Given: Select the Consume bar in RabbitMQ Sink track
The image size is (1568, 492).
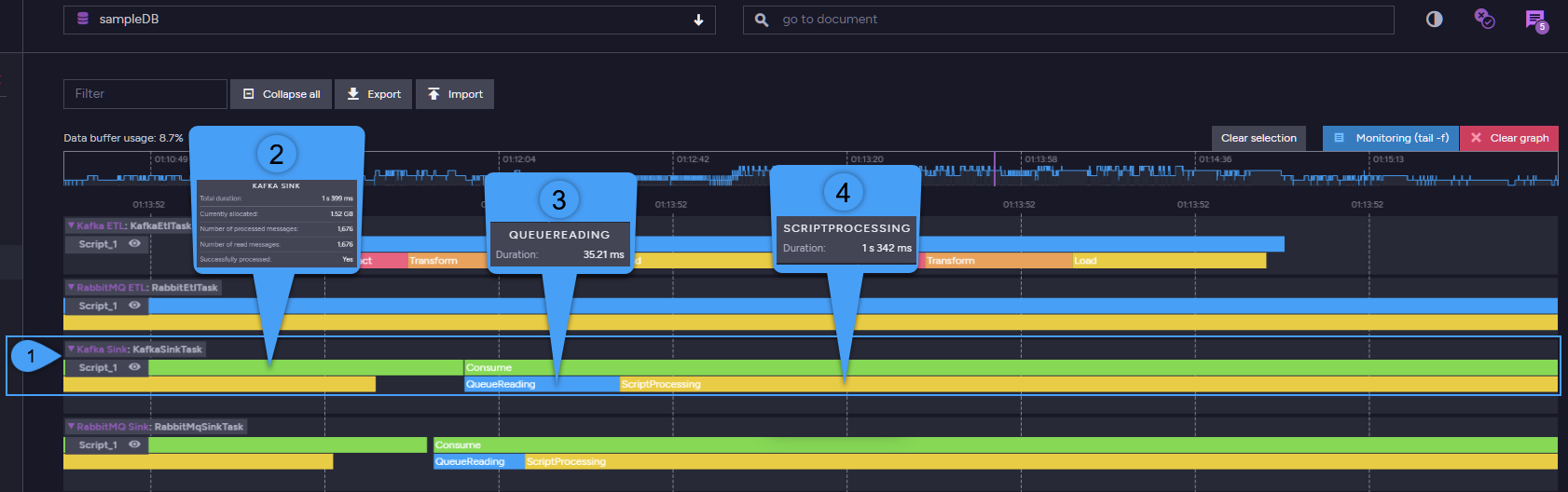Looking at the screenshot, I should coord(996,445).
